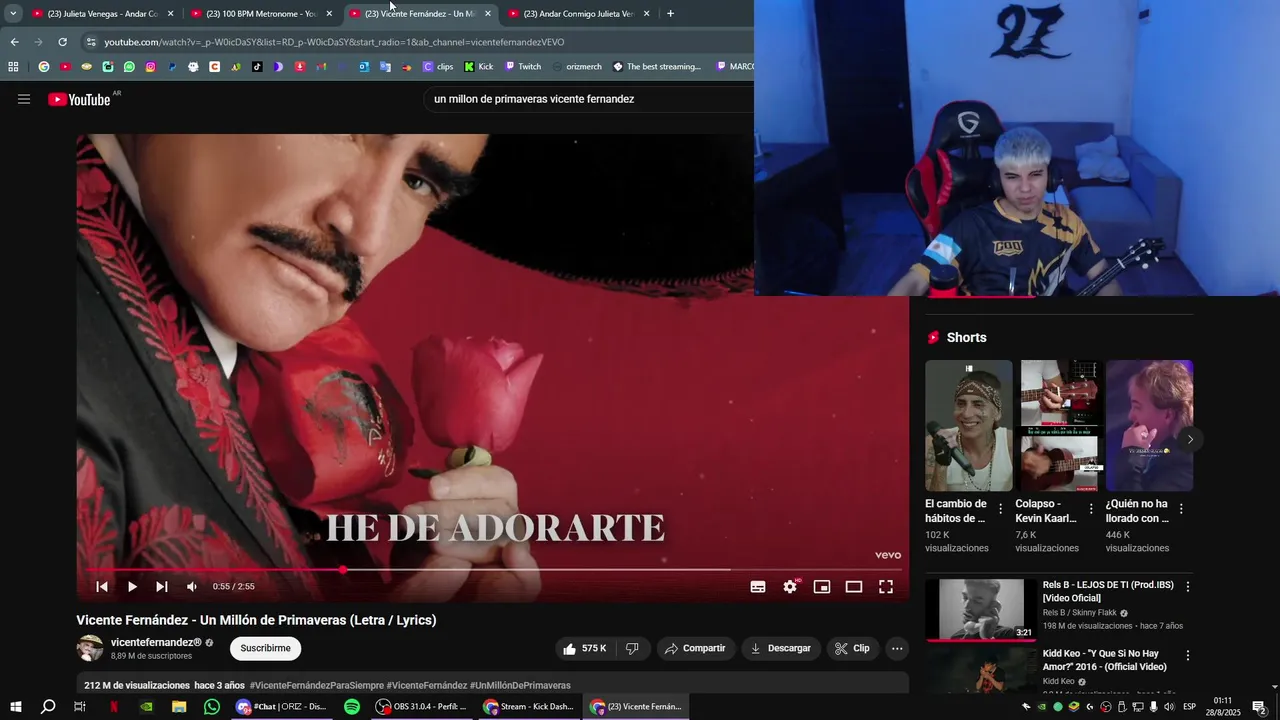Focus the YouTube search box
The image size is (1280, 720).
click(x=590, y=99)
